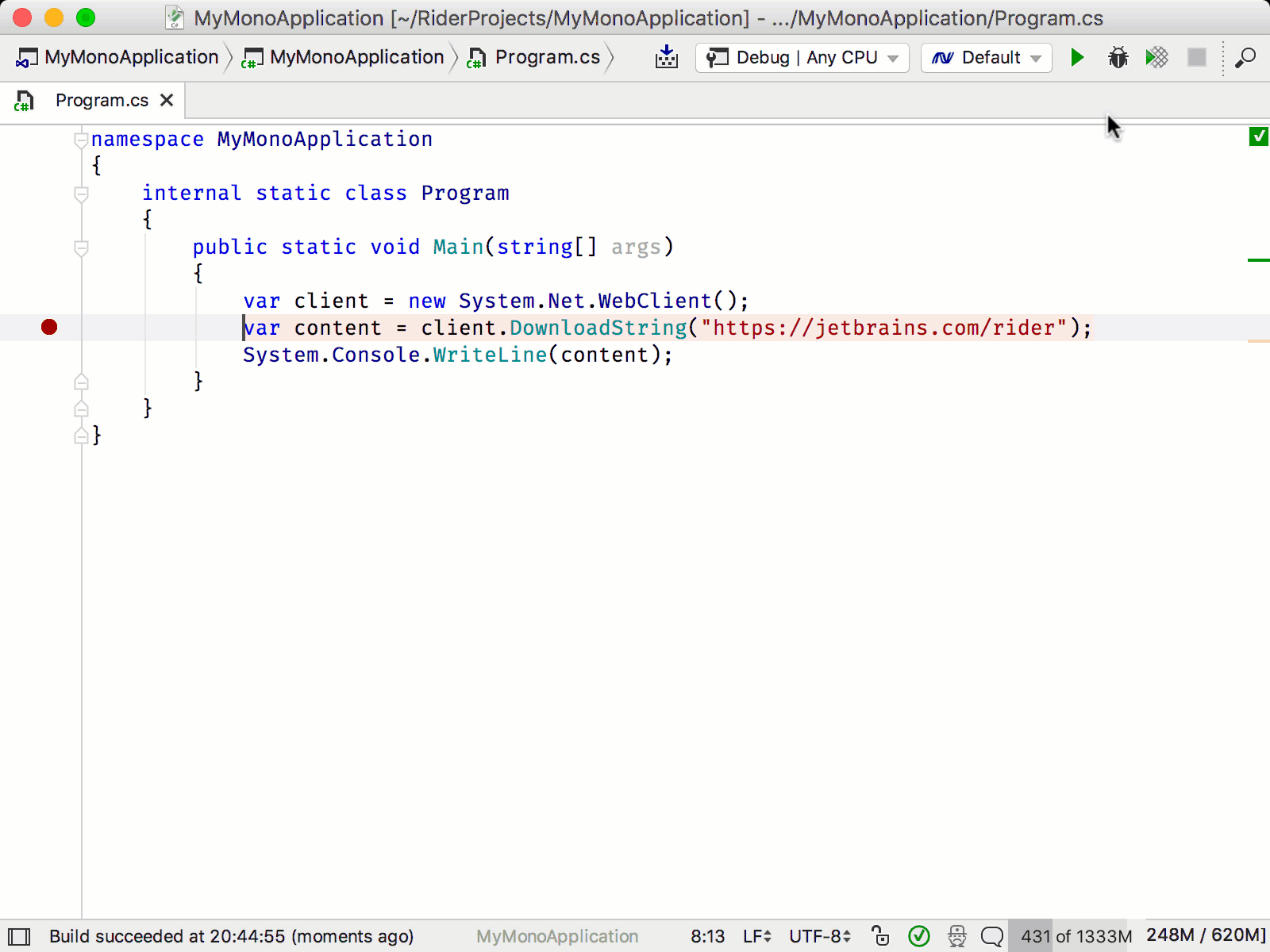Toggle the read-only lock in the status bar
Image resolution: width=1270 pixels, height=952 pixels.
880,936
